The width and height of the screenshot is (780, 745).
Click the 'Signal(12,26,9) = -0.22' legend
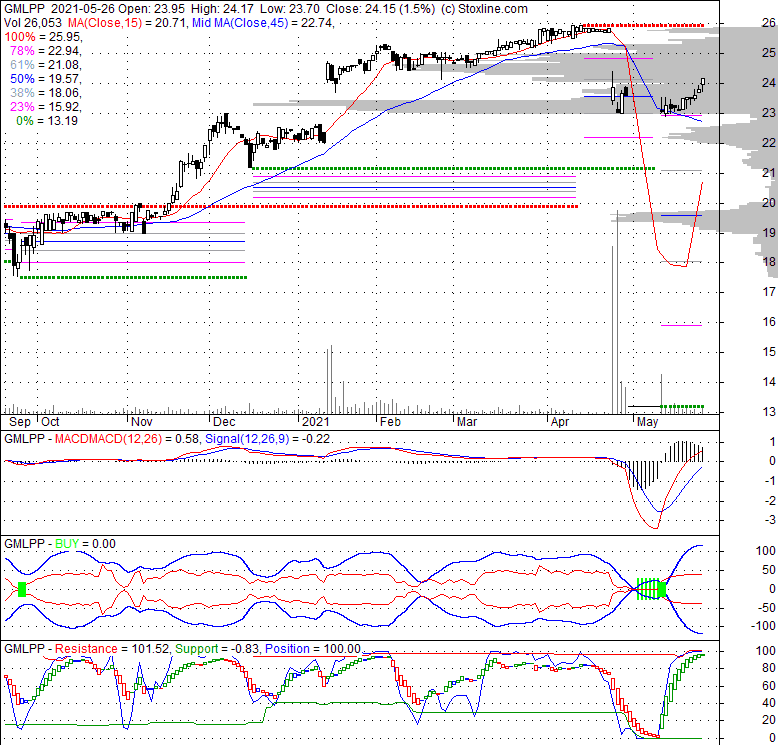click(x=268, y=439)
